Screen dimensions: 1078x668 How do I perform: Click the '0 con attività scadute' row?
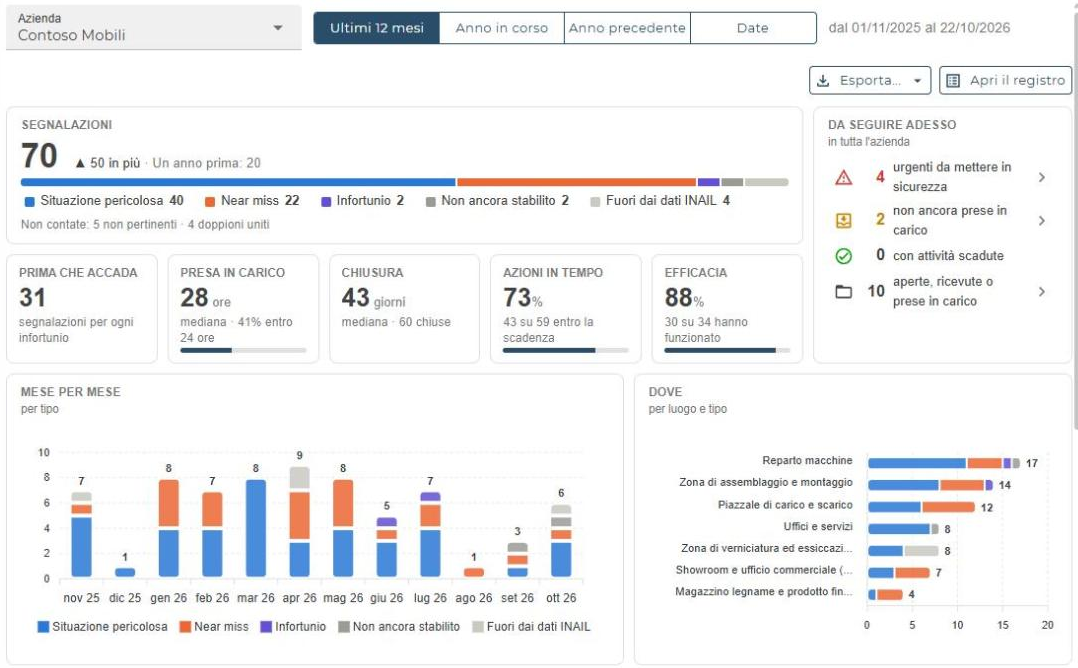(941, 256)
